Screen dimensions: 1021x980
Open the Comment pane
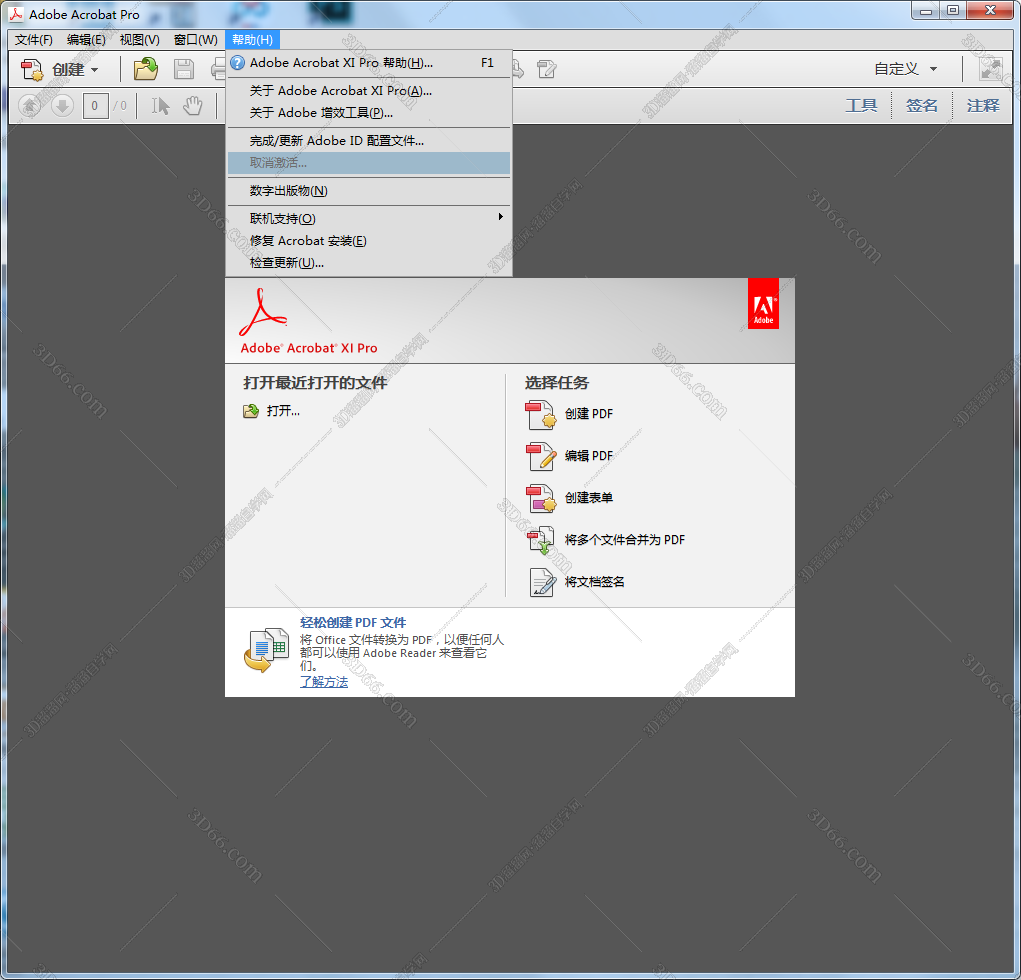pos(983,105)
